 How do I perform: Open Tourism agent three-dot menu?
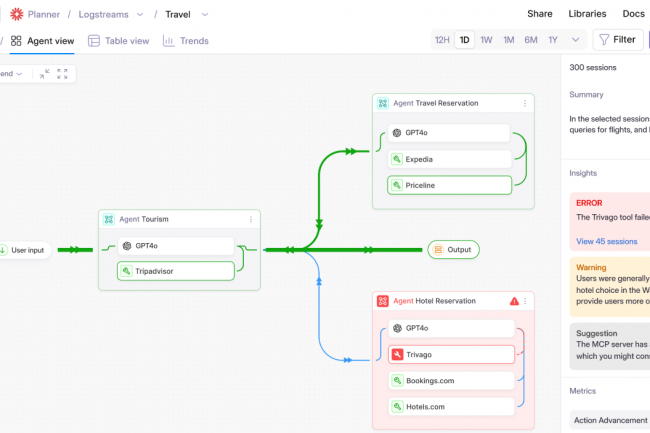click(x=251, y=219)
